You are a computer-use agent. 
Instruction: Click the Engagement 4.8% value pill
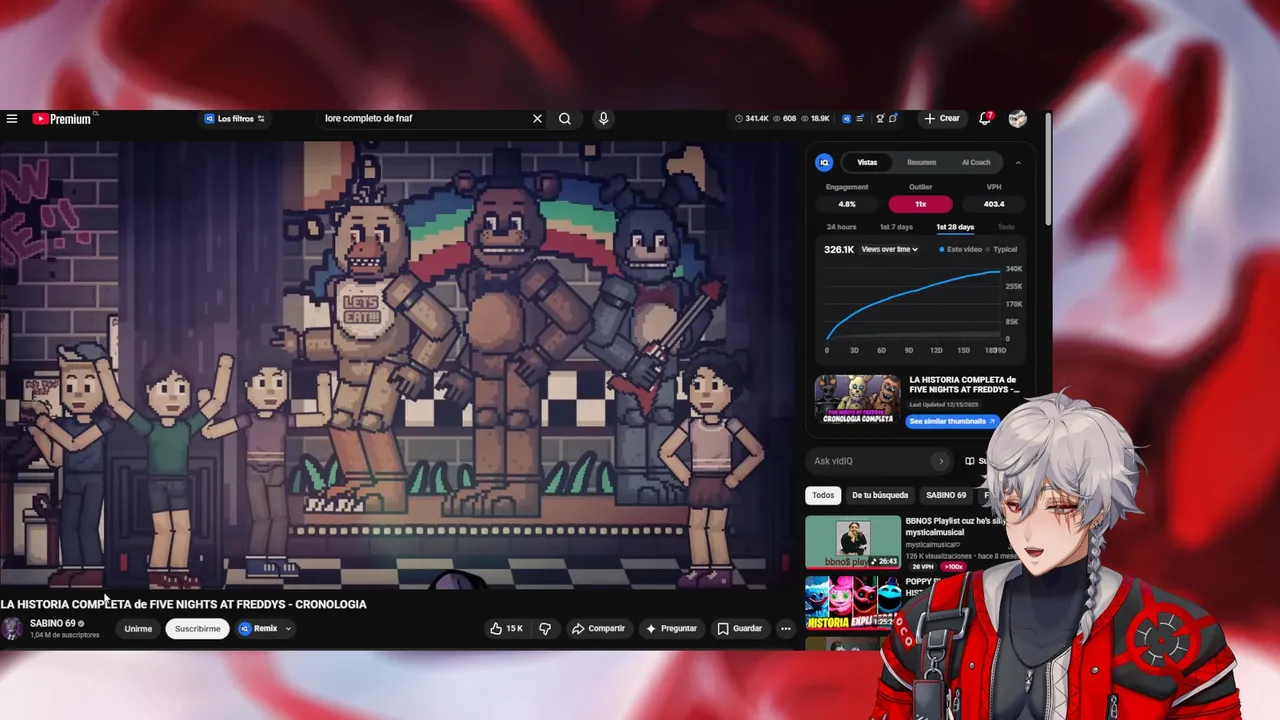pyautogui.click(x=847, y=204)
